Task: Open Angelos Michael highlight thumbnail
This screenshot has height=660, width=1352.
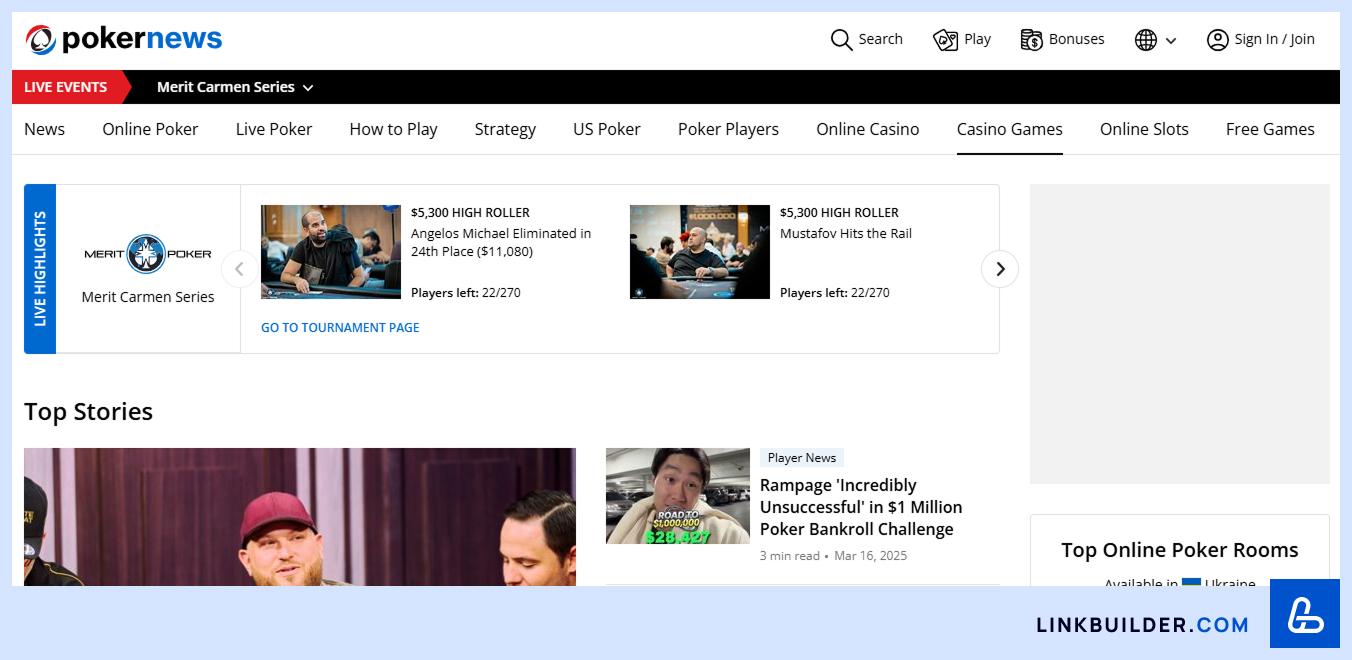Action: [x=331, y=252]
